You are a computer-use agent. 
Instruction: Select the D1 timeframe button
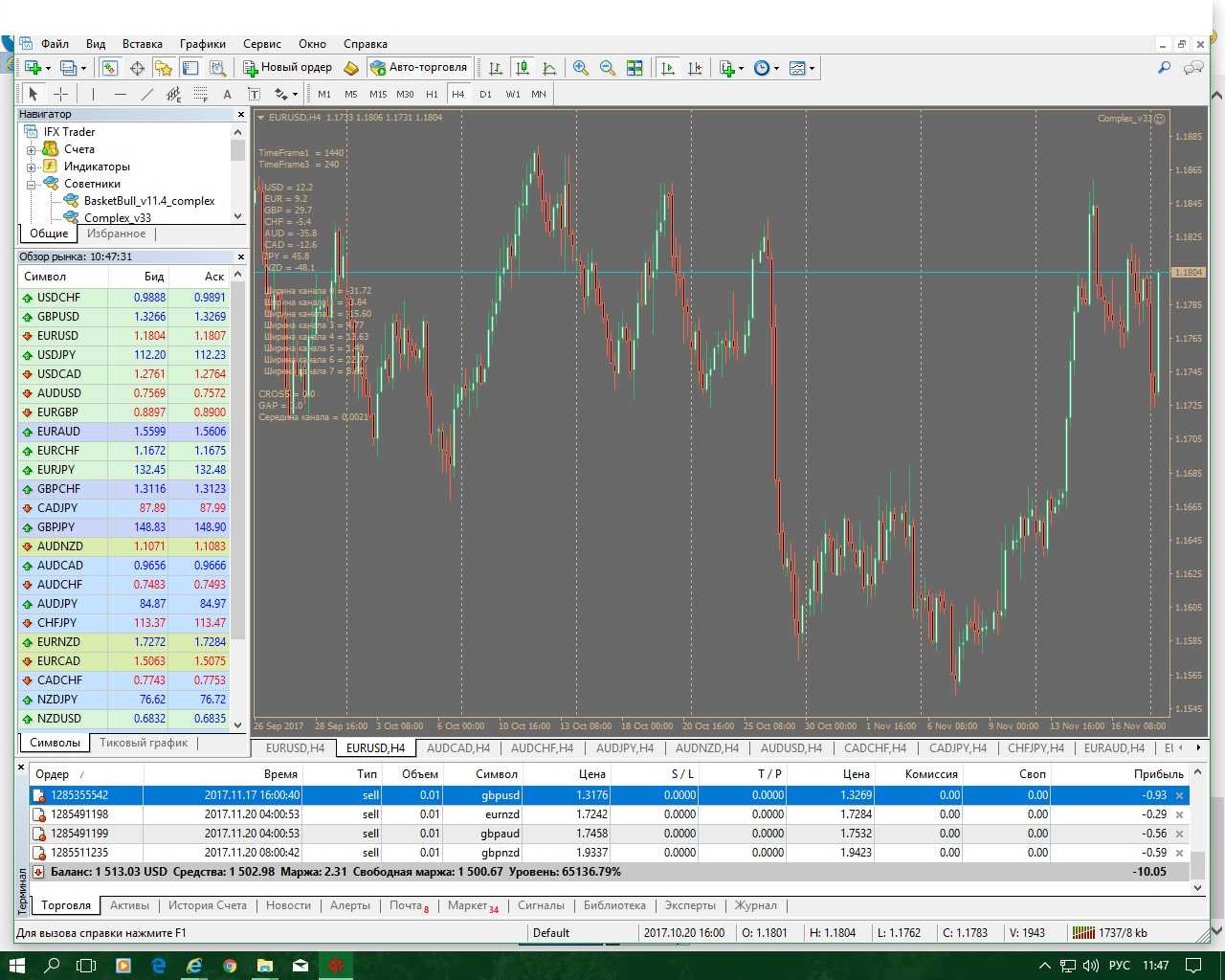(485, 94)
